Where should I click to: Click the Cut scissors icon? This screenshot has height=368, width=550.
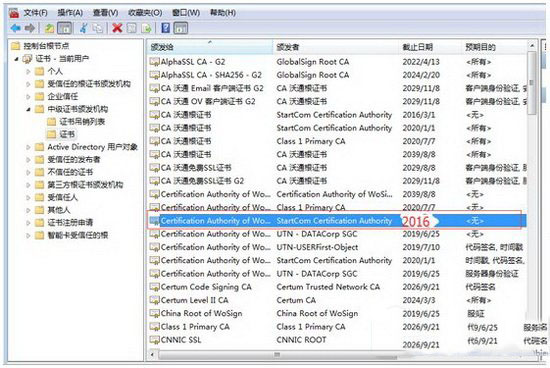click(83, 28)
